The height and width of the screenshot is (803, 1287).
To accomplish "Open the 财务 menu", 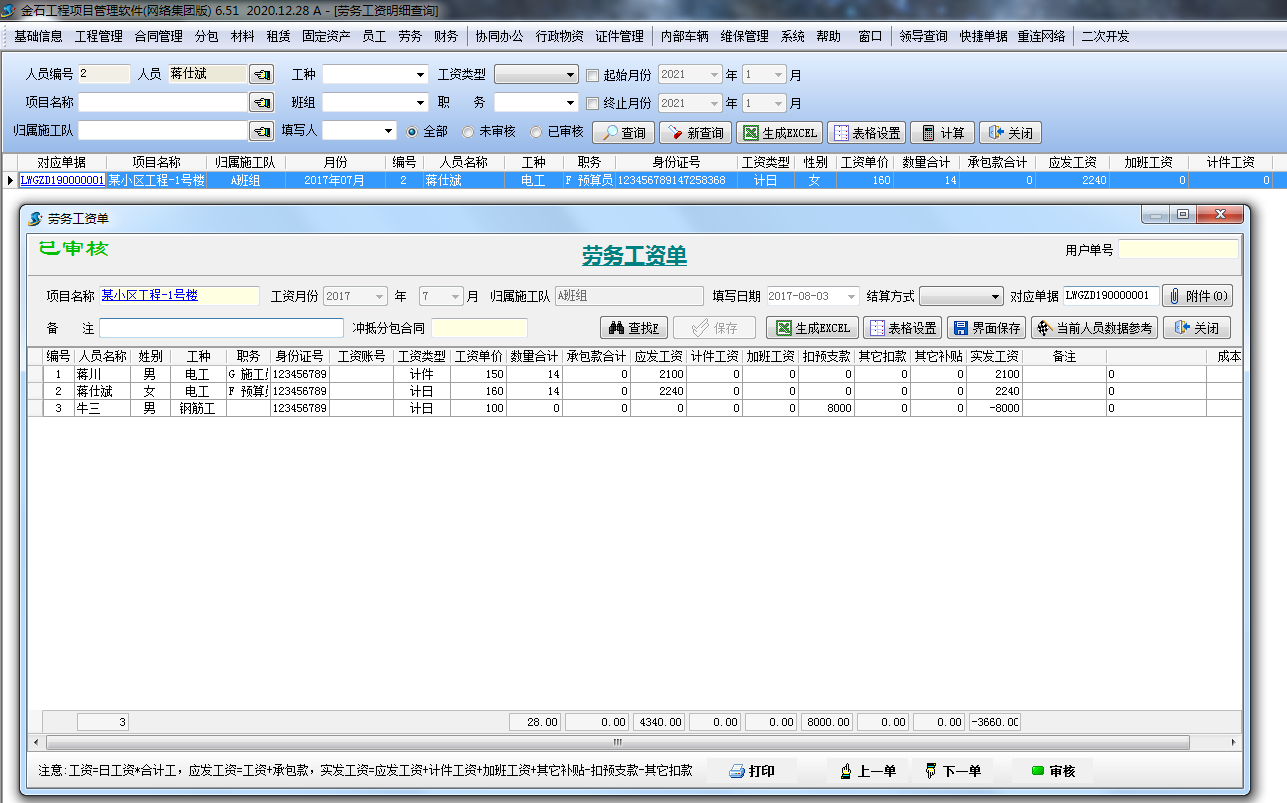I will click(x=445, y=36).
